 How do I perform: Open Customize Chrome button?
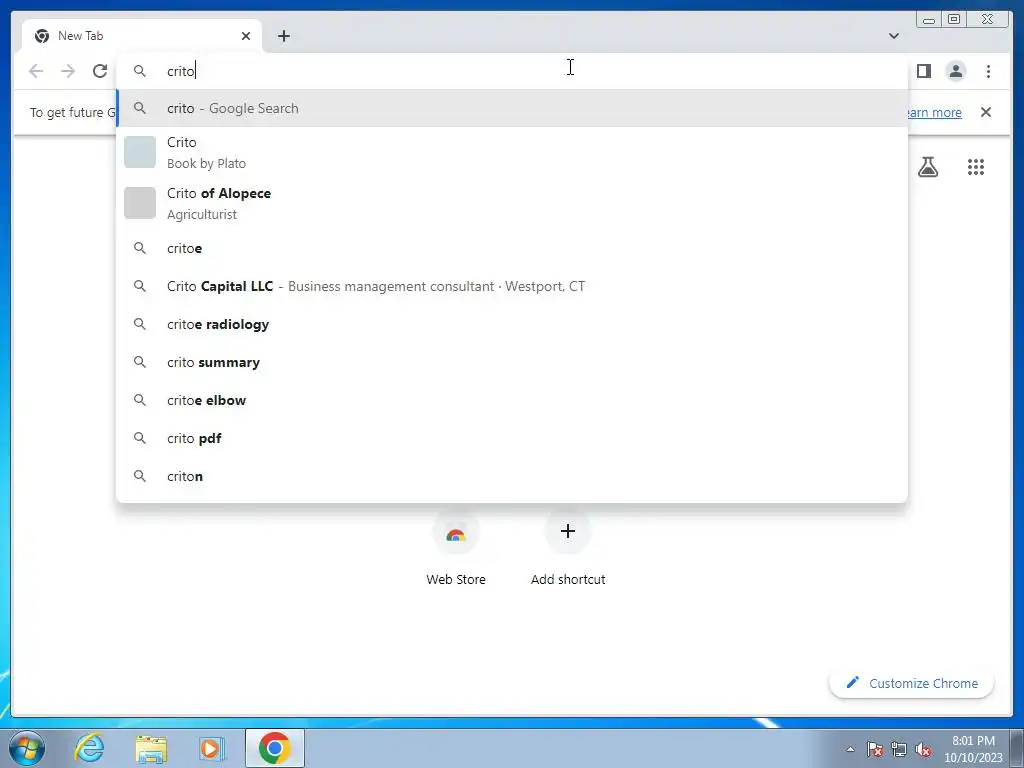tap(912, 683)
